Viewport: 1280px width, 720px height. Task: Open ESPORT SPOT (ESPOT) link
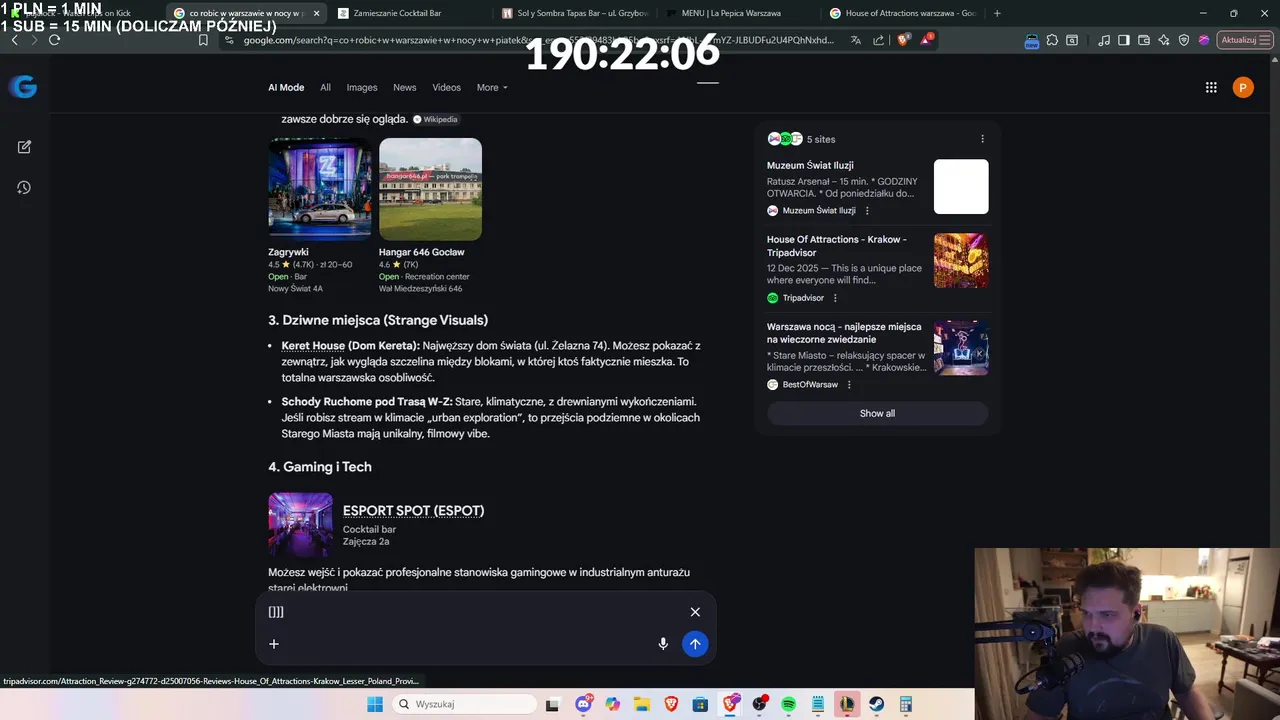tap(413, 511)
